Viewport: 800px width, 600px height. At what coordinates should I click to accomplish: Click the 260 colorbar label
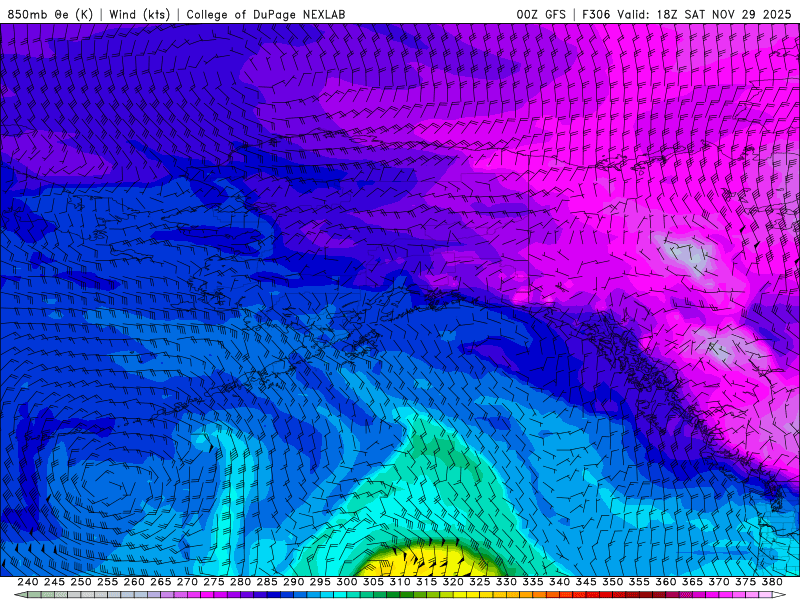click(x=134, y=582)
